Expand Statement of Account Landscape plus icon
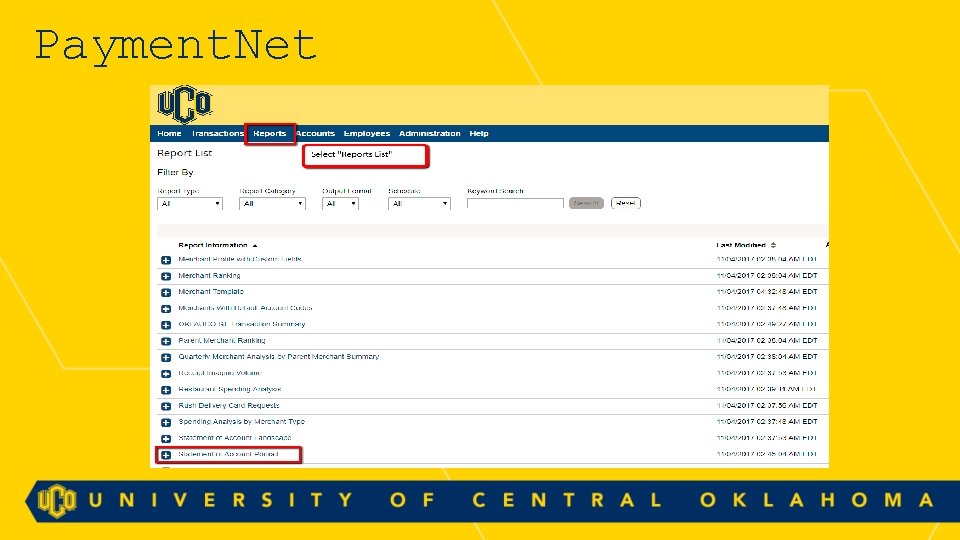 [x=166, y=439]
